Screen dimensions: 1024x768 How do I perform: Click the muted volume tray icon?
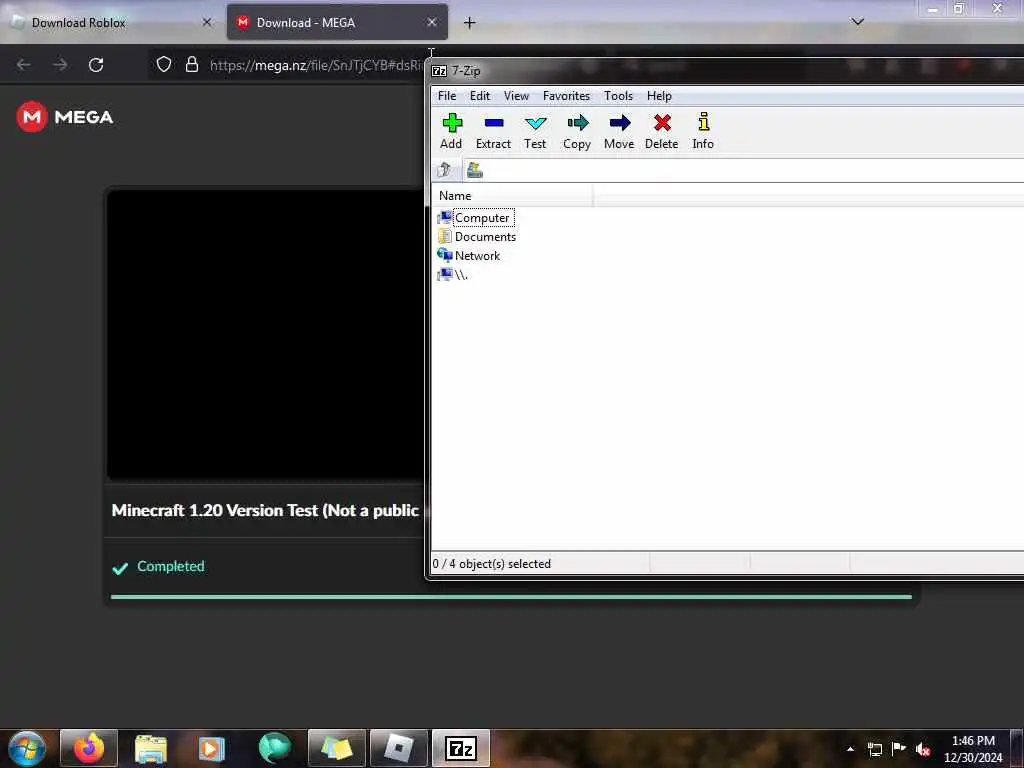(x=923, y=749)
